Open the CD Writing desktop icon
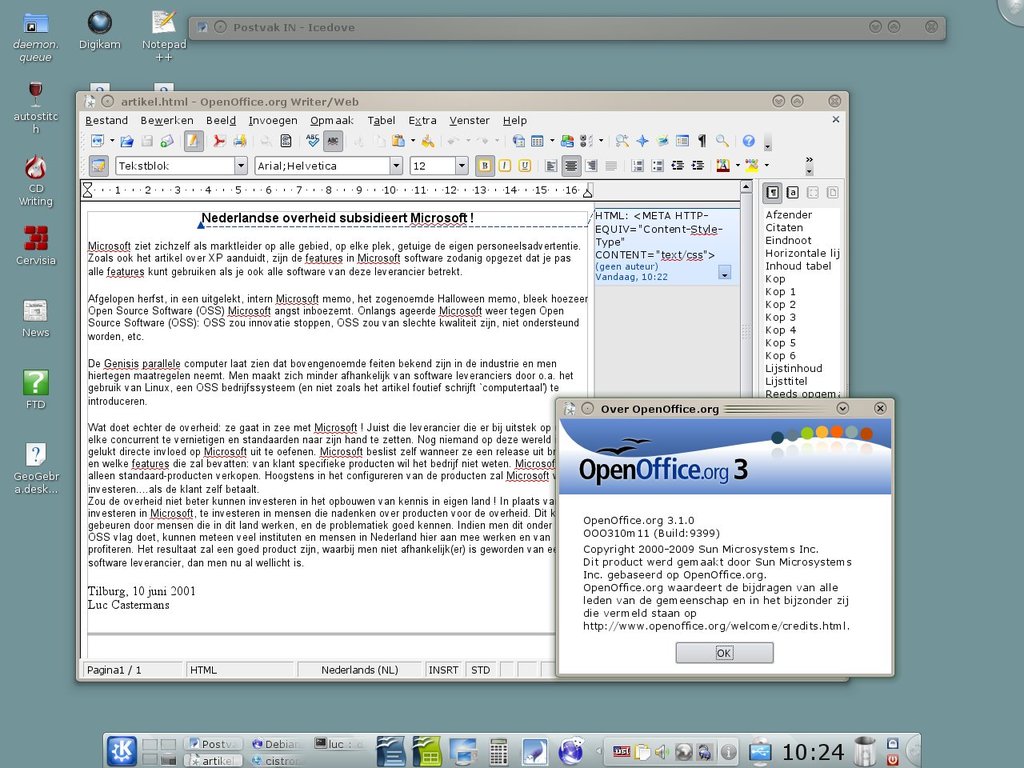This screenshot has width=1024, height=768. tap(36, 181)
